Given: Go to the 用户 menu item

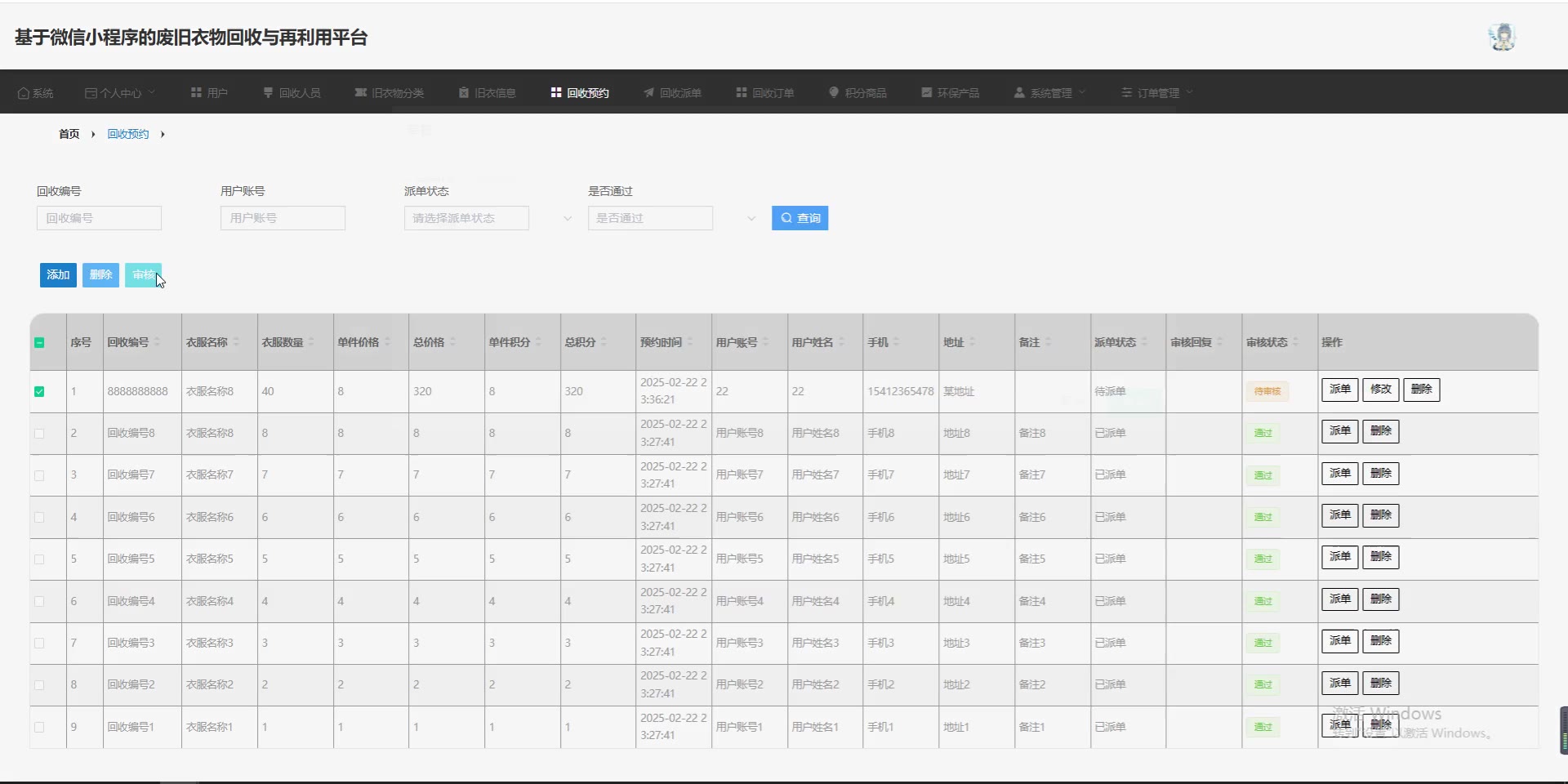Looking at the screenshot, I should click(209, 93).
